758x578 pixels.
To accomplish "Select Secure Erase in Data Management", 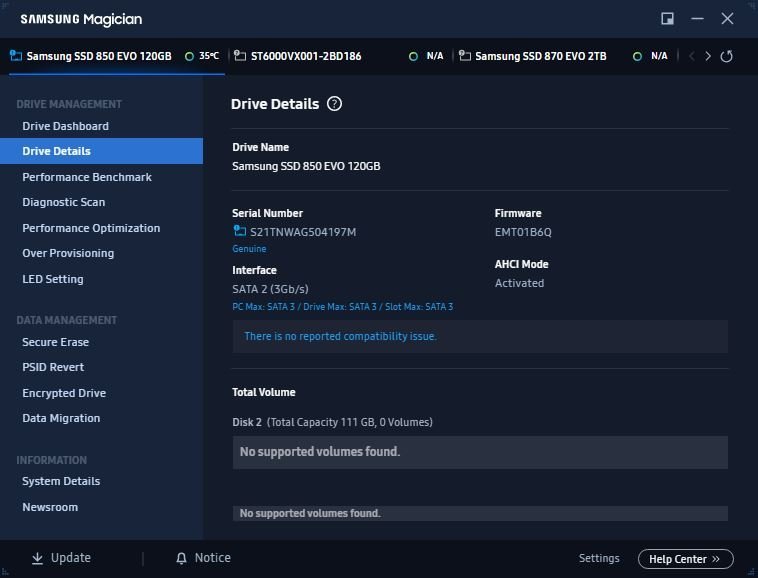I will pos(55,342).
